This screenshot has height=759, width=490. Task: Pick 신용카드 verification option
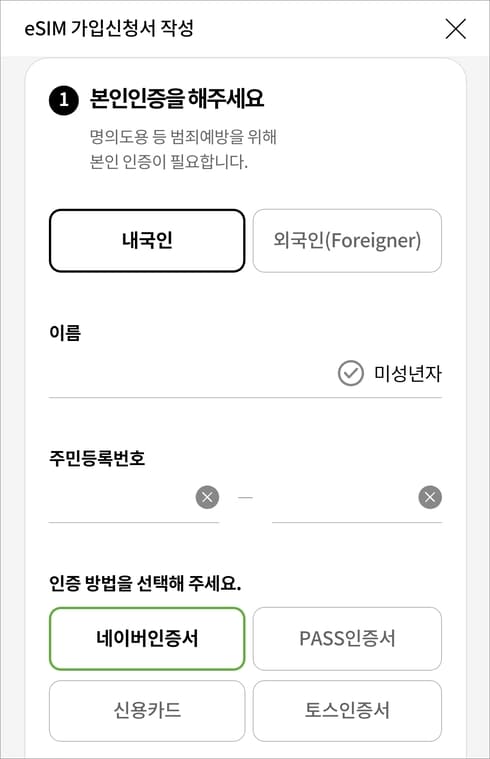point(147,711)
